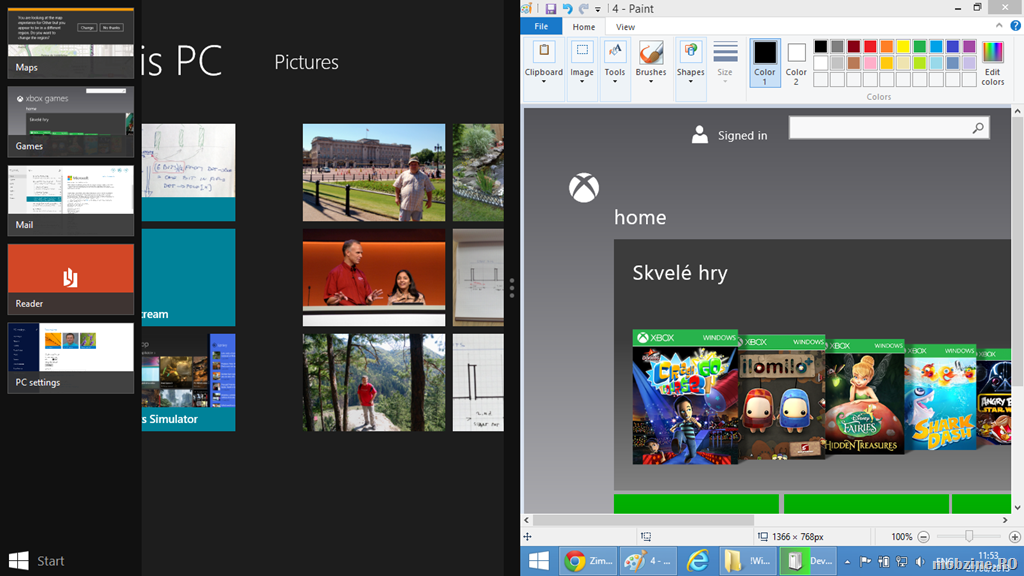Click Start button in app switcher
The image size is (1024, 576).
point(37,560)
